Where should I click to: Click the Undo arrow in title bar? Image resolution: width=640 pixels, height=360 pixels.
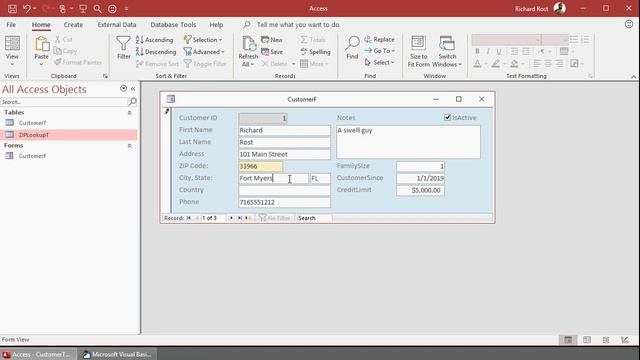27,8
